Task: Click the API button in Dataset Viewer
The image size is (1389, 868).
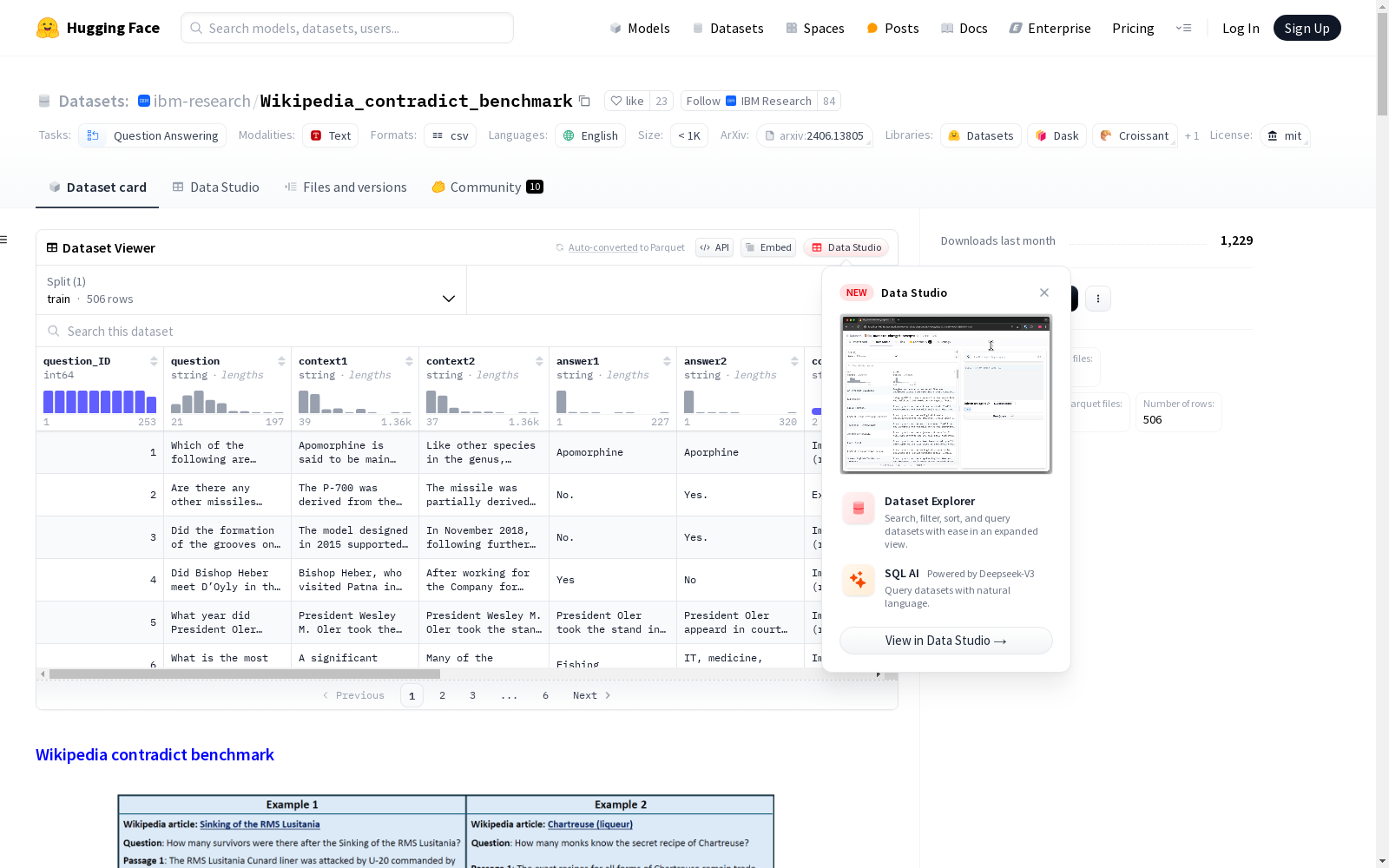Action: 714,247
